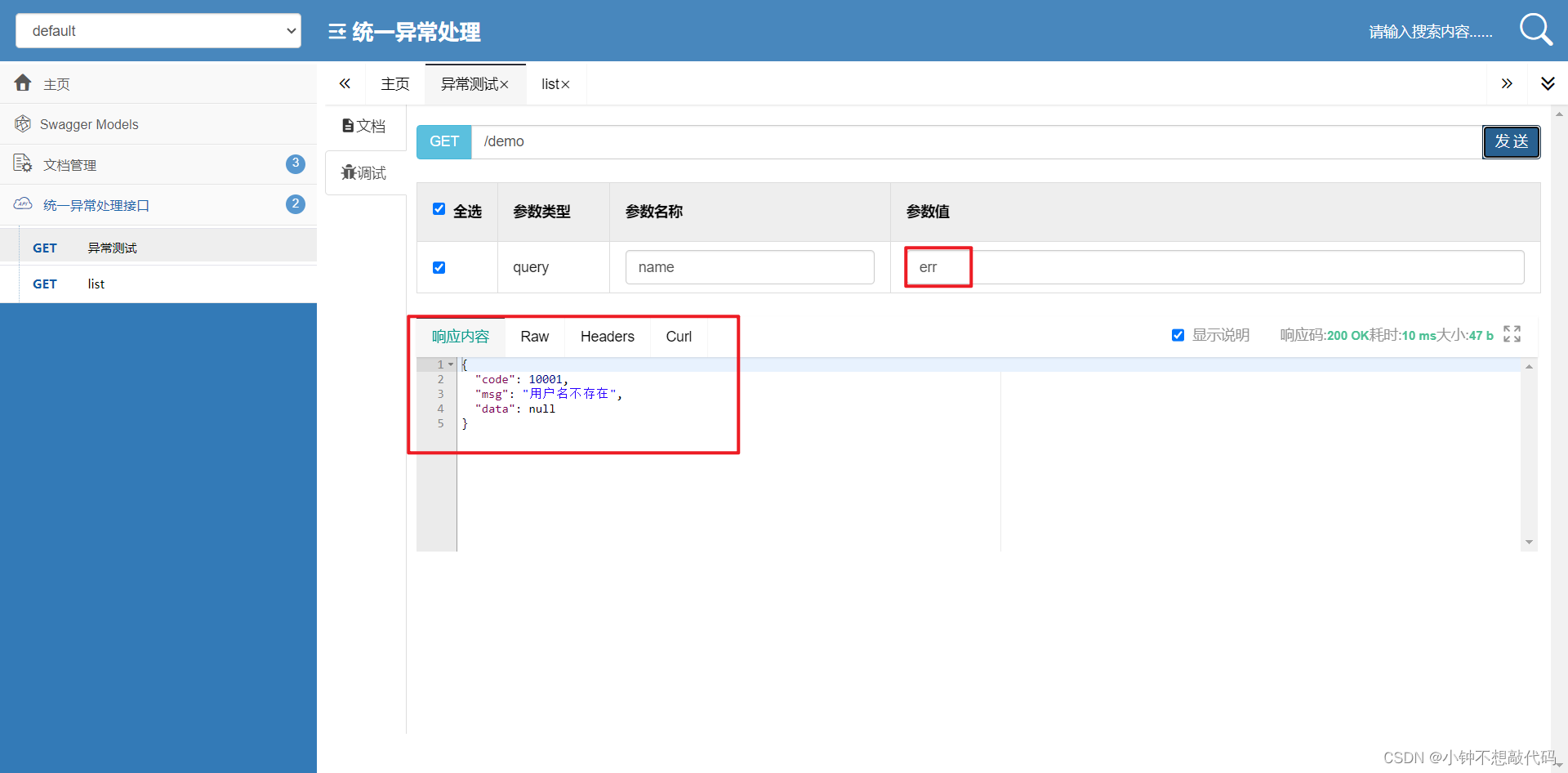
Task: Open the 文档 side tab
Action: point(364,126)
